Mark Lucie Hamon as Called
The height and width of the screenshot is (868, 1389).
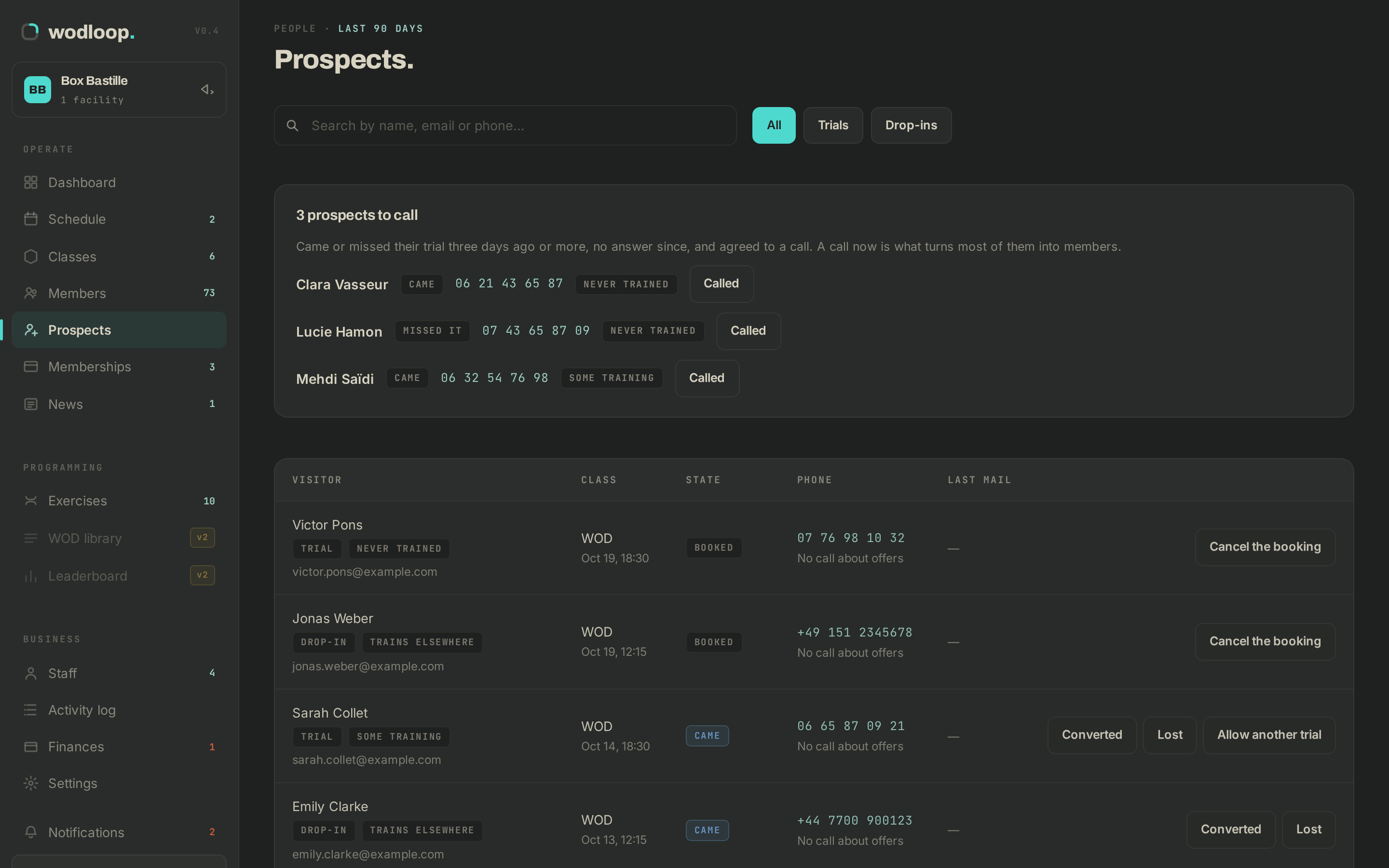point(749,331)
